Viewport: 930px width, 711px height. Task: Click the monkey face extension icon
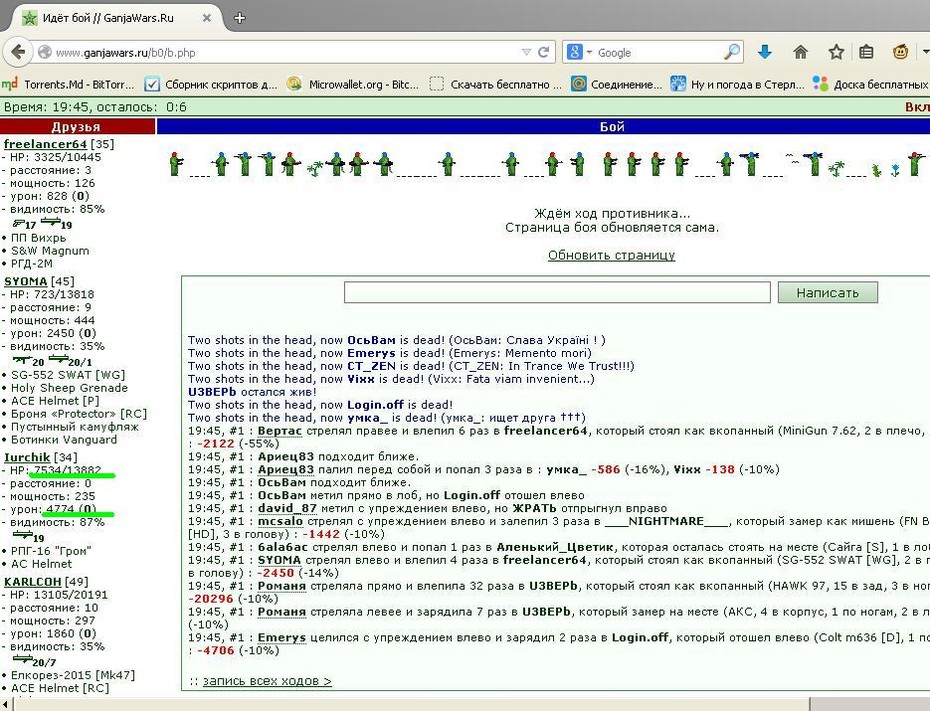(x=900, y=52)
